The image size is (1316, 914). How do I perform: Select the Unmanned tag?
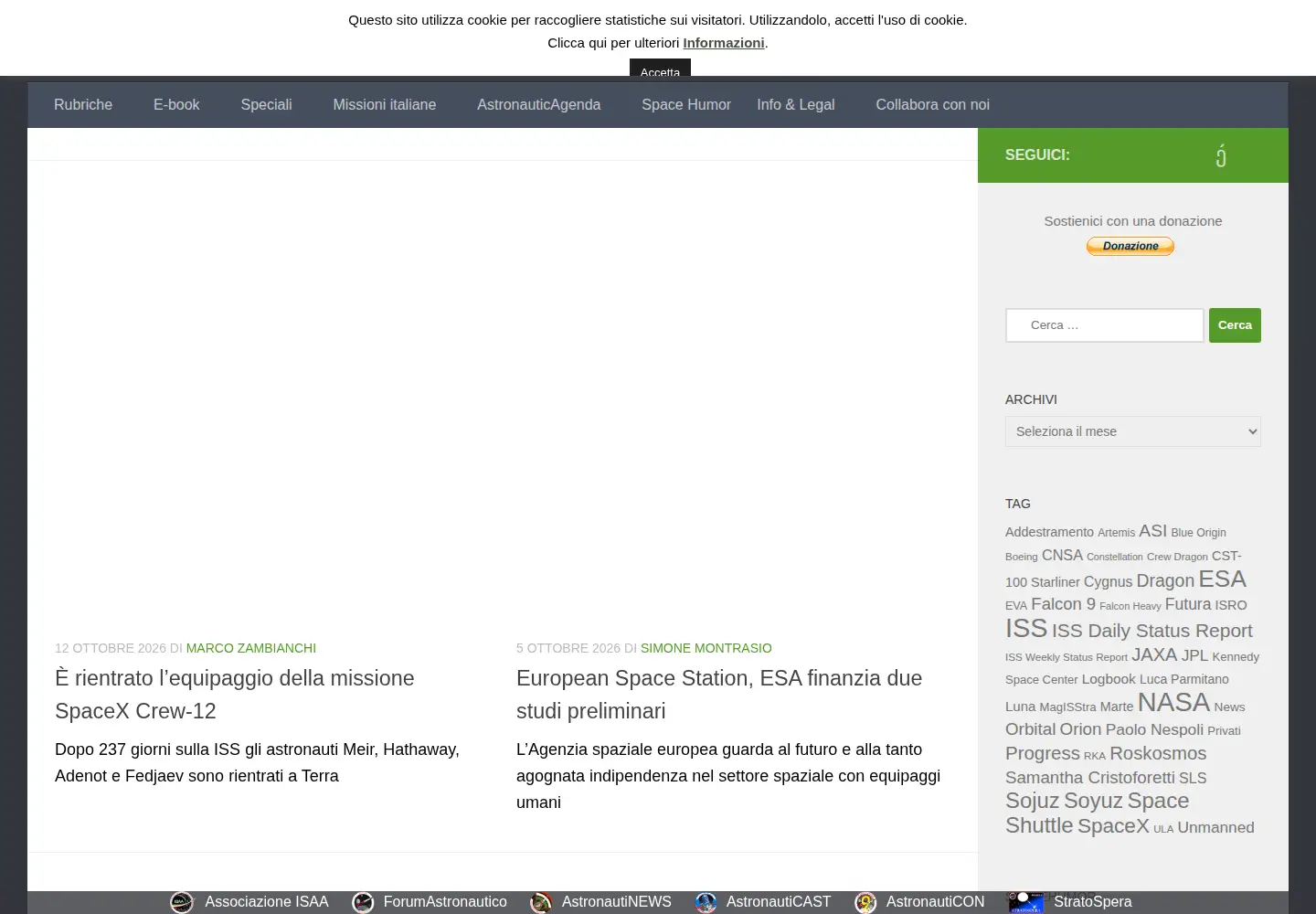tap(1215, 827)
